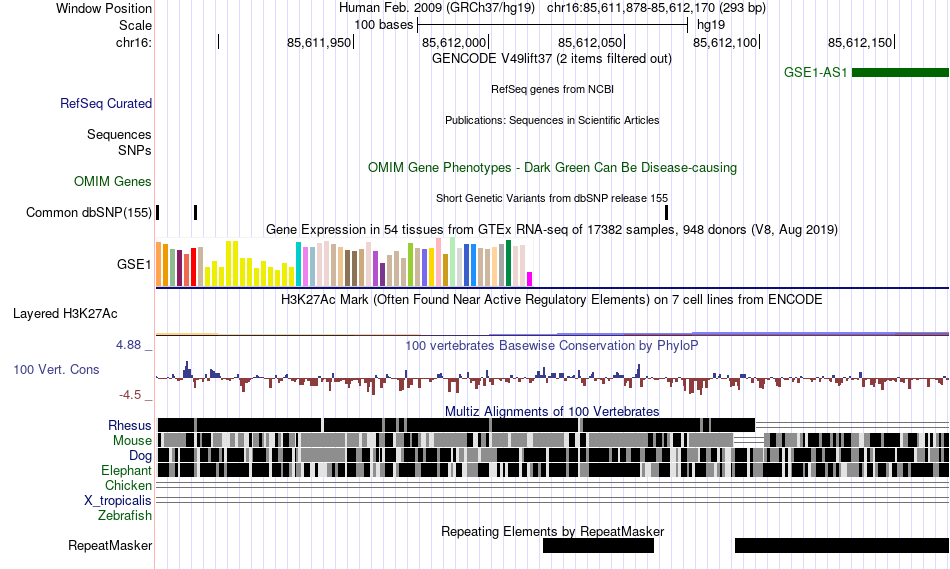
Task: Click the SNPs track label
Action: [135, 150]
